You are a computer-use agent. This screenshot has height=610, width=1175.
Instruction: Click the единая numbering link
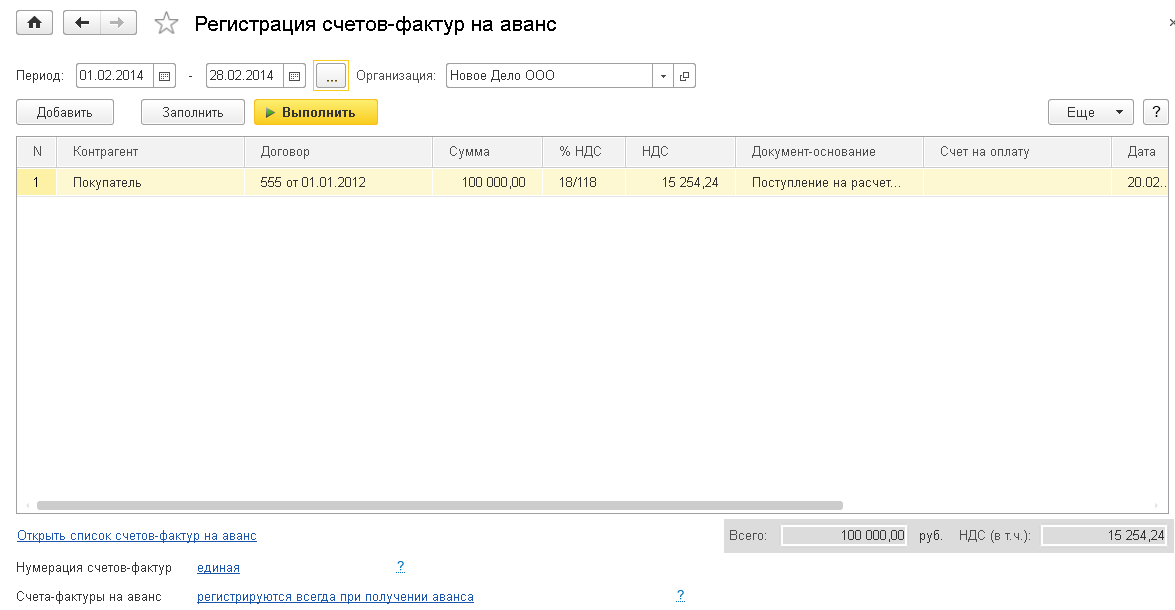218,568
